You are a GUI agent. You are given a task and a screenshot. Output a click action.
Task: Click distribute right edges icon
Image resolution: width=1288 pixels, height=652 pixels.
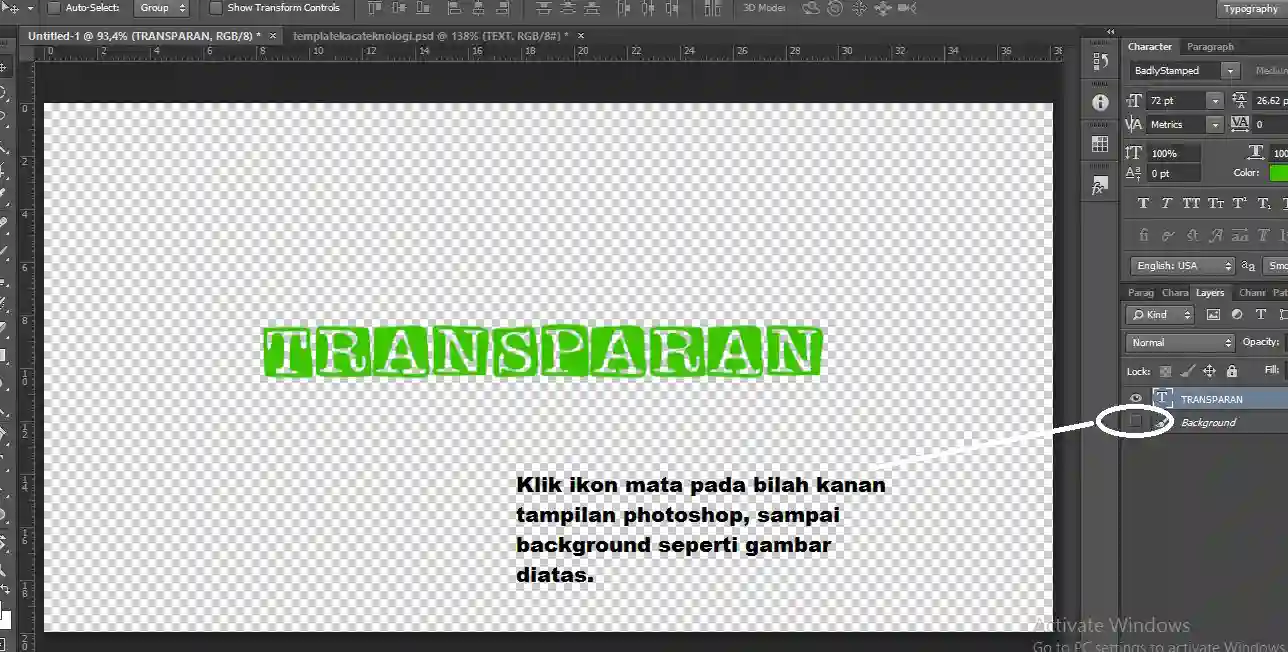click(674, 8)
